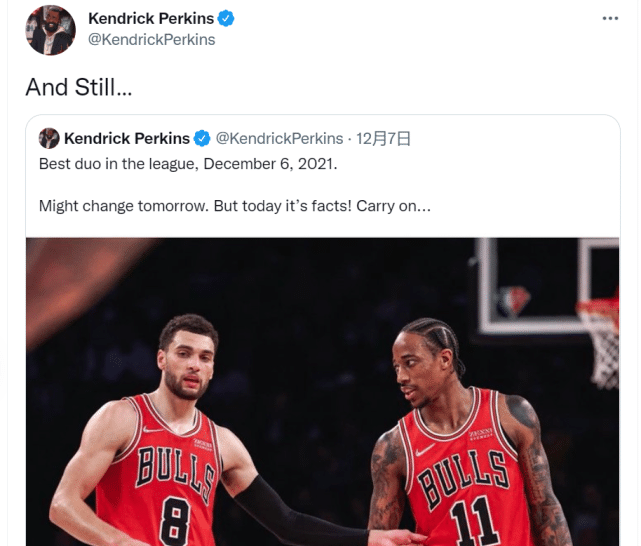Click the 'And Still...' tweet text

[x=79, y=87]
